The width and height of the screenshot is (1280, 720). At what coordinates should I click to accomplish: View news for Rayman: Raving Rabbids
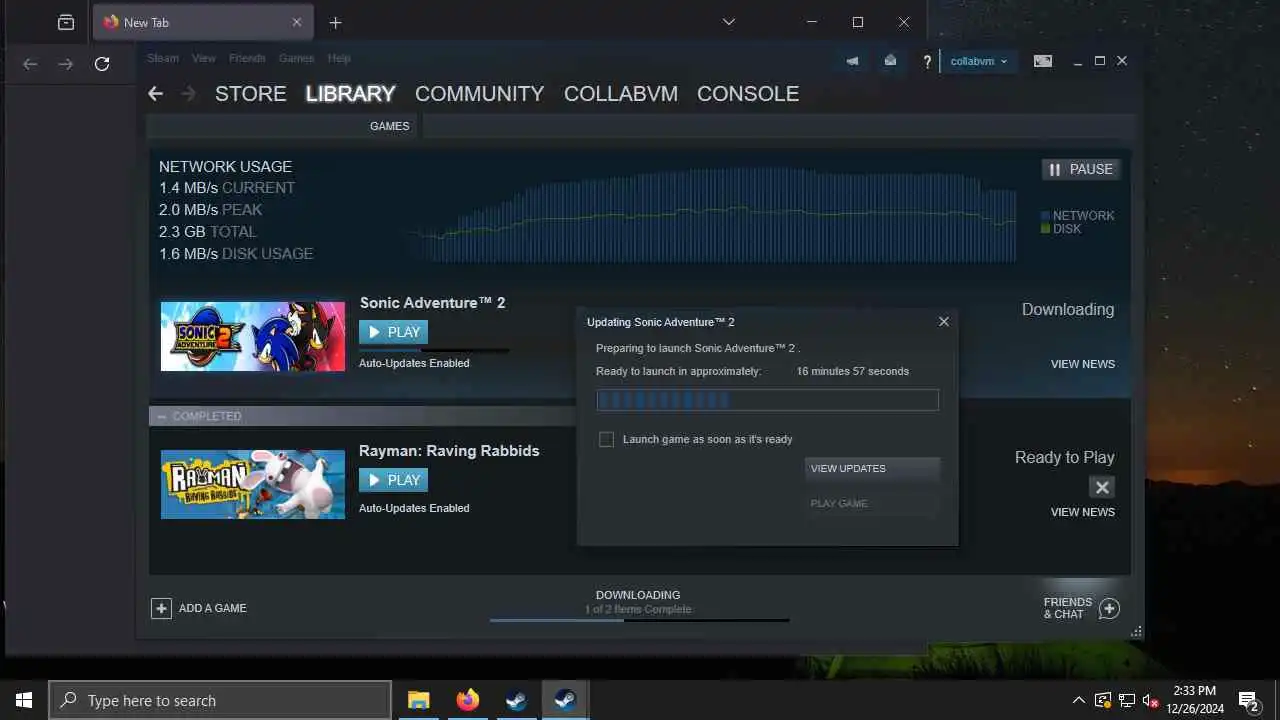click(1082, 512)
